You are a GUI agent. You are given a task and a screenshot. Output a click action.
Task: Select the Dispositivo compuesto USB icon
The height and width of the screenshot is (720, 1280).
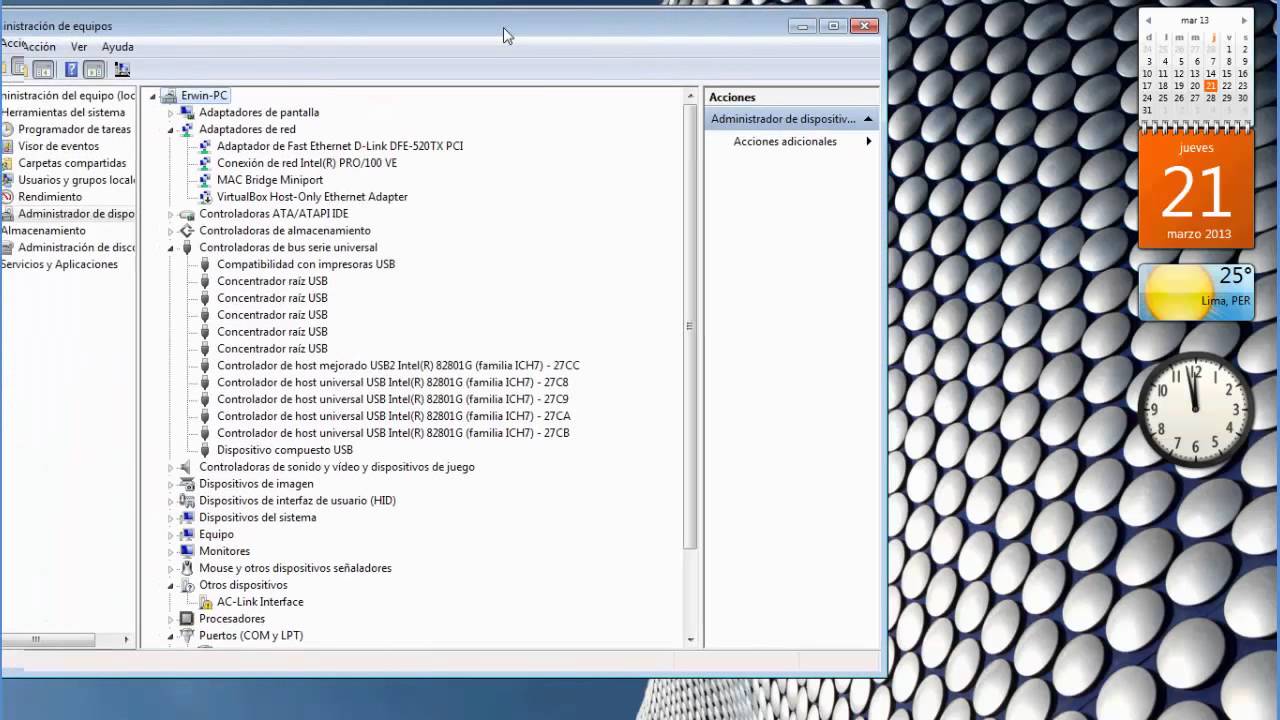click(205, 450)
